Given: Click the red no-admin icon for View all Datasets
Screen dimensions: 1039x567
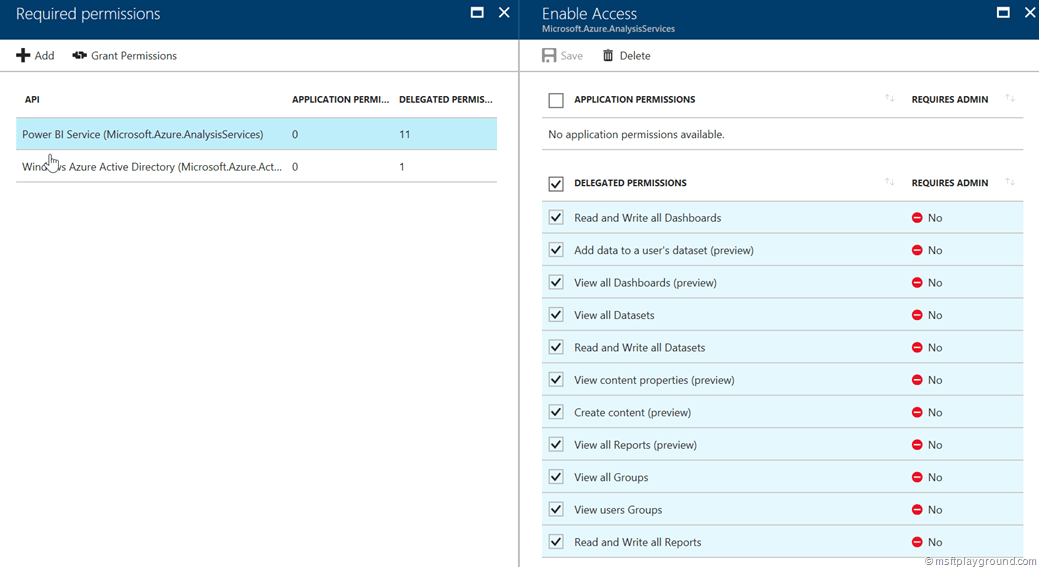Looking at the screenshot, I should (917, 315).
